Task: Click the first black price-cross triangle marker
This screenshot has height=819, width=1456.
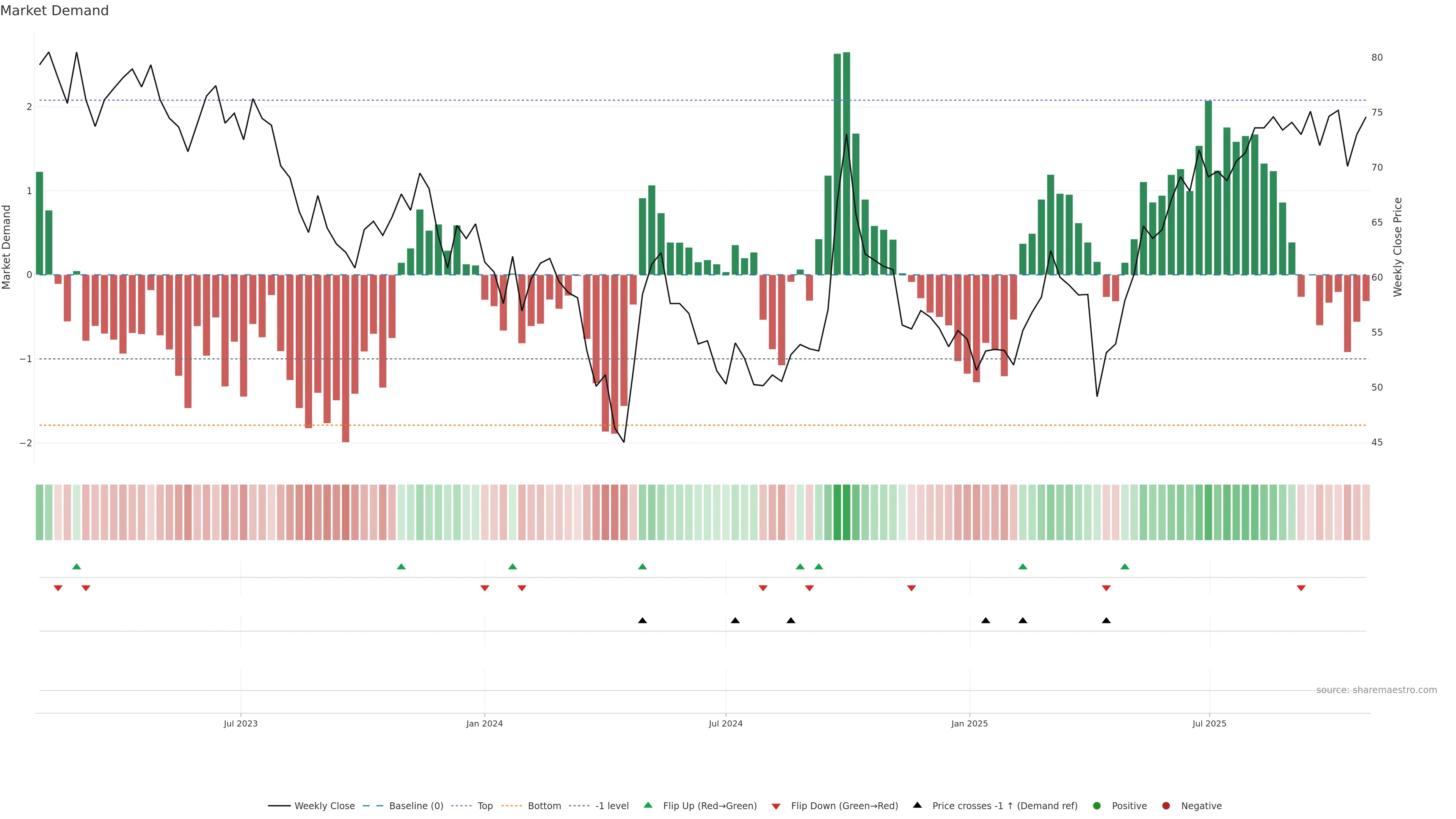Action: [x=643, y=621]
